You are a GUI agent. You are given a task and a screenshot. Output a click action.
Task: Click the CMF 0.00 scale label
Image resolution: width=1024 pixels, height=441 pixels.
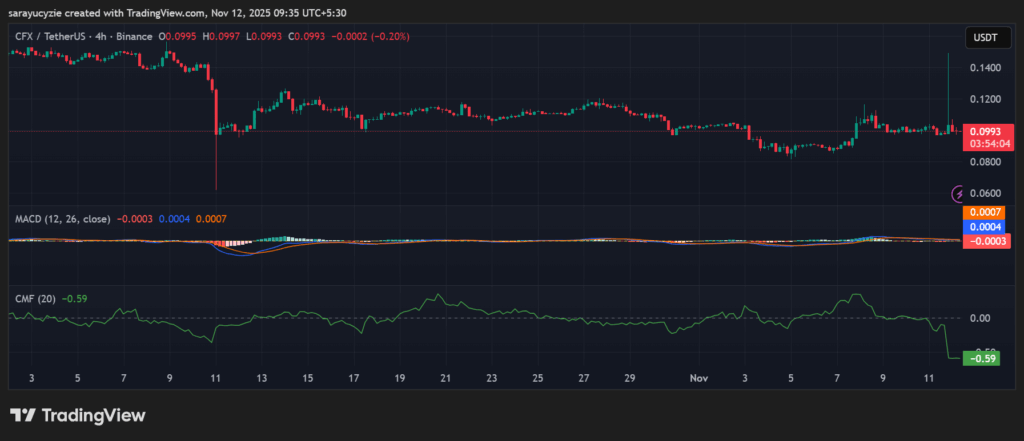pyautogui.click(x=979, y=318)
